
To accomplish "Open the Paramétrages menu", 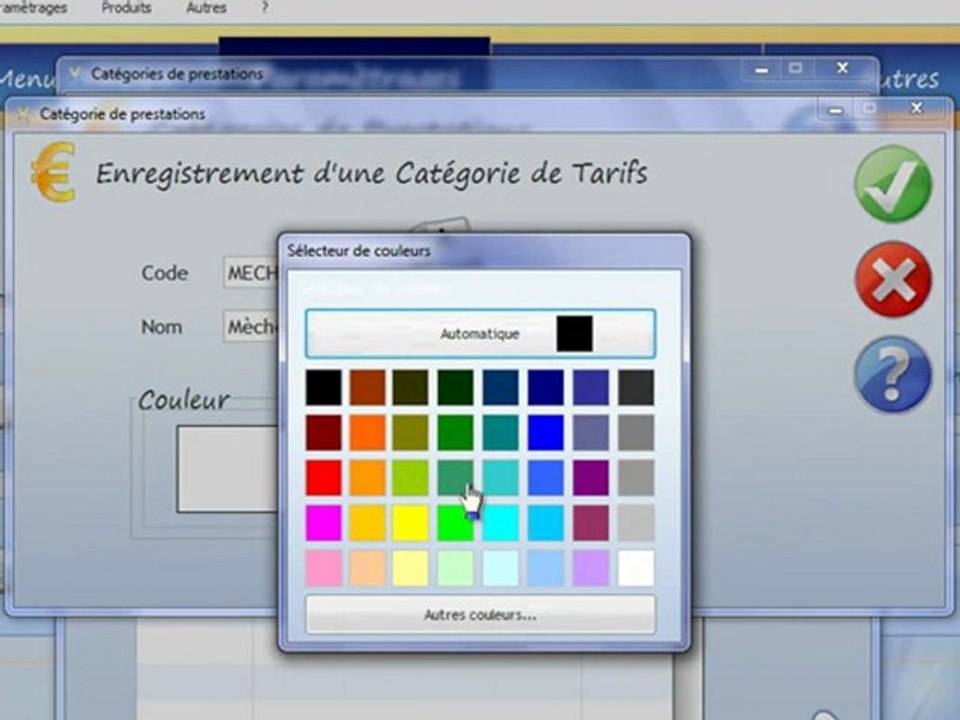I will [34, 8].
